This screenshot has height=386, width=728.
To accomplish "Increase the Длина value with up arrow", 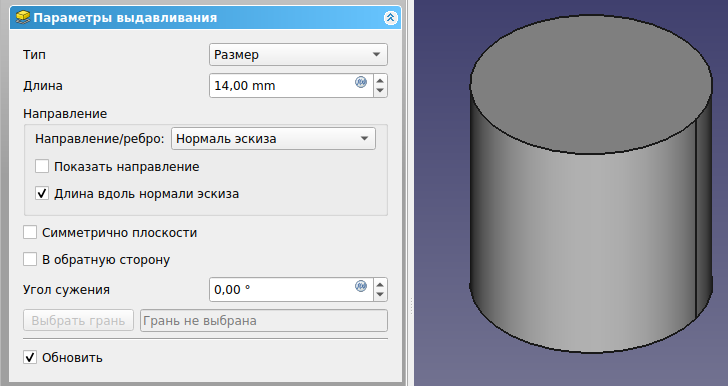I will click(x=380, y=80).
